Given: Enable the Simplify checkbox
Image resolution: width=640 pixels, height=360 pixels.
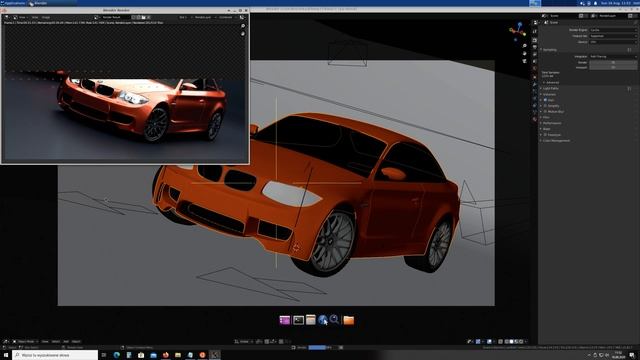Looking at the screenshot, I should 545,106.
